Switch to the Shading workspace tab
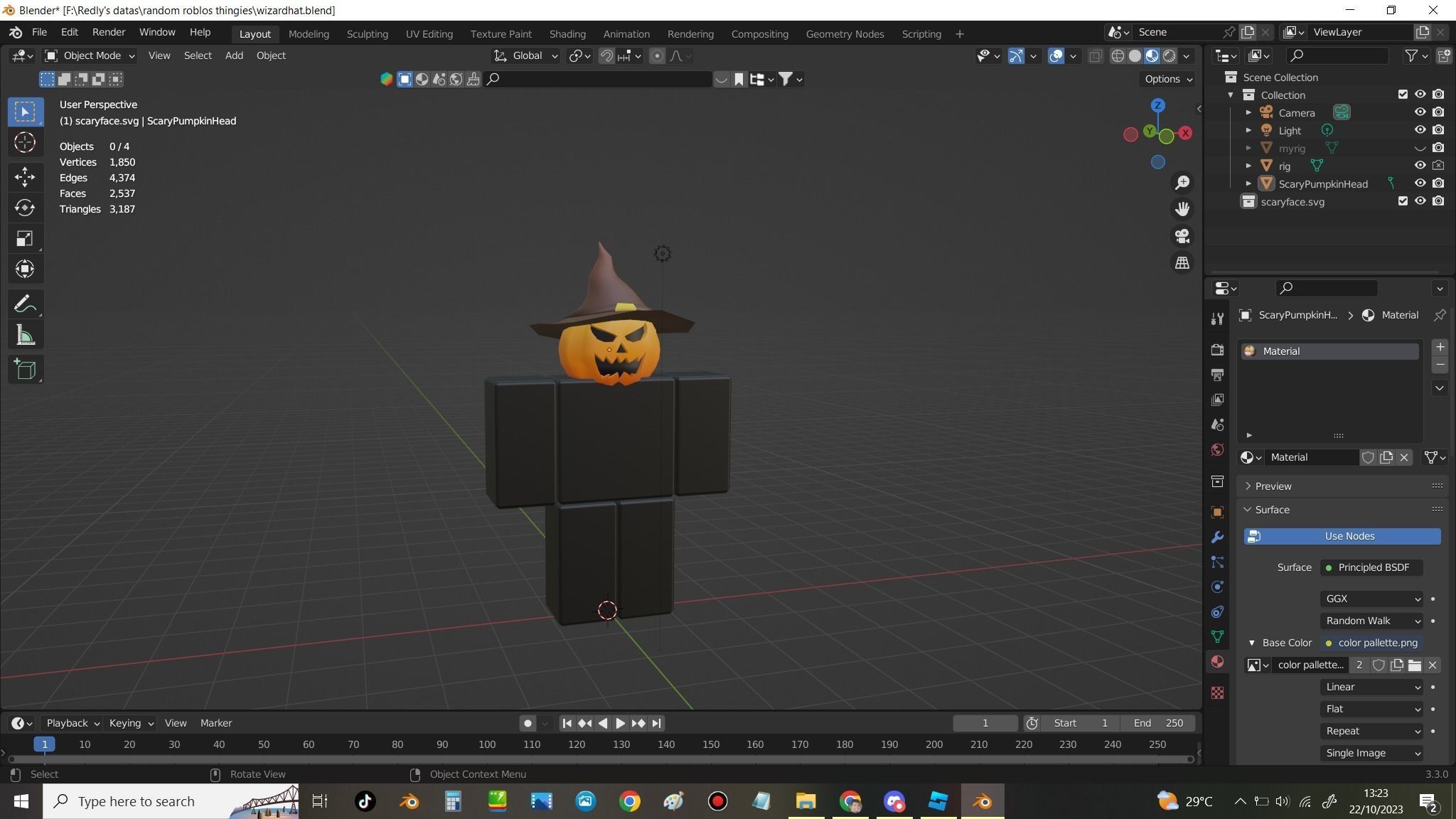Screen dimensions: 1456x819 point(567,33)
